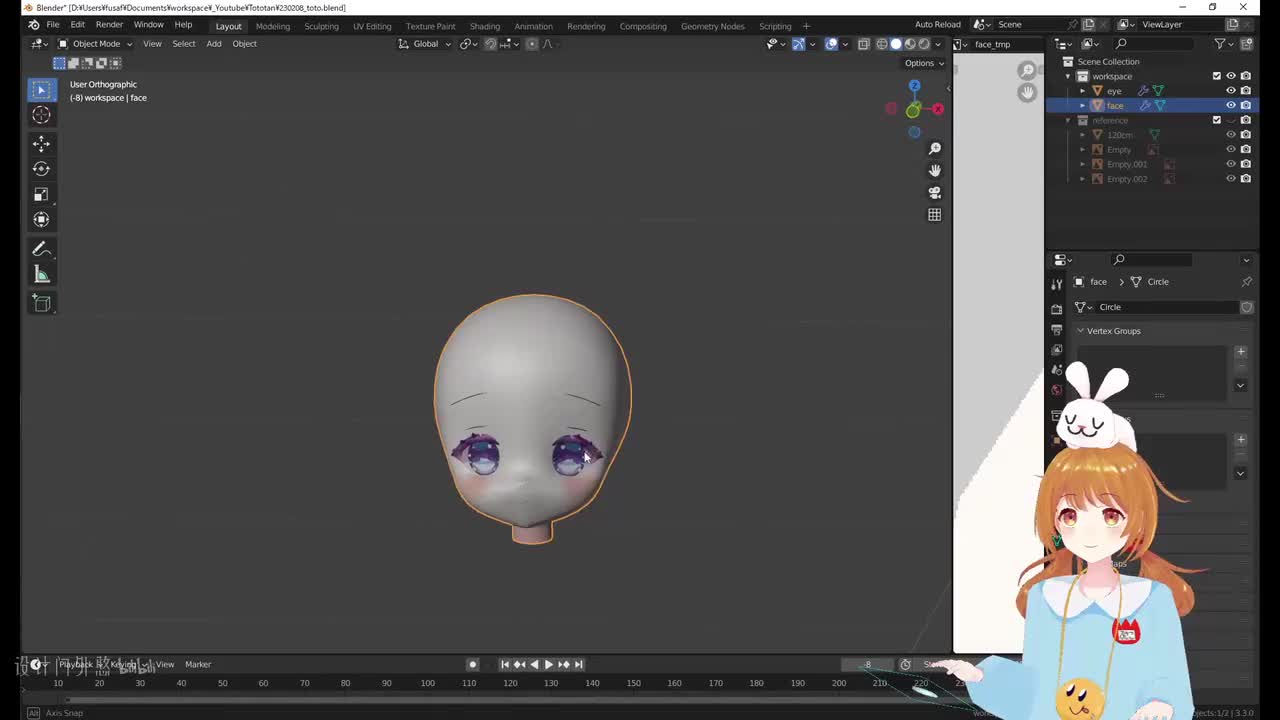
Task: Choose the Scale tool
Action: tap(41, 194)
